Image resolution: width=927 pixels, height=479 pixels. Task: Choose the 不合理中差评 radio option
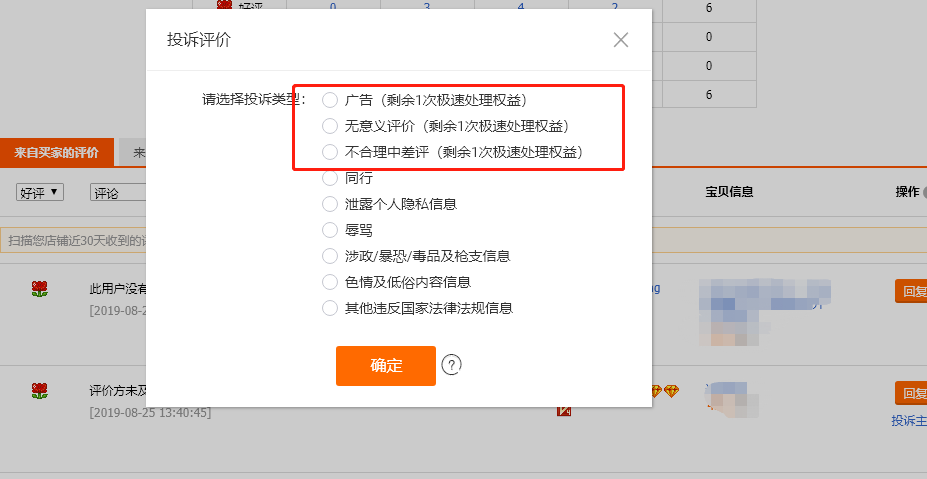tap(329, 152)
